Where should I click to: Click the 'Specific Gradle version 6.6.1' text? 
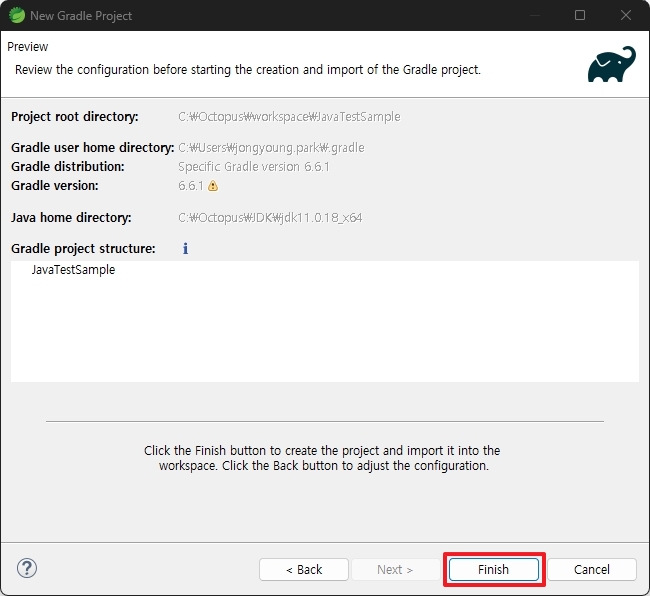tap(254, 167)
